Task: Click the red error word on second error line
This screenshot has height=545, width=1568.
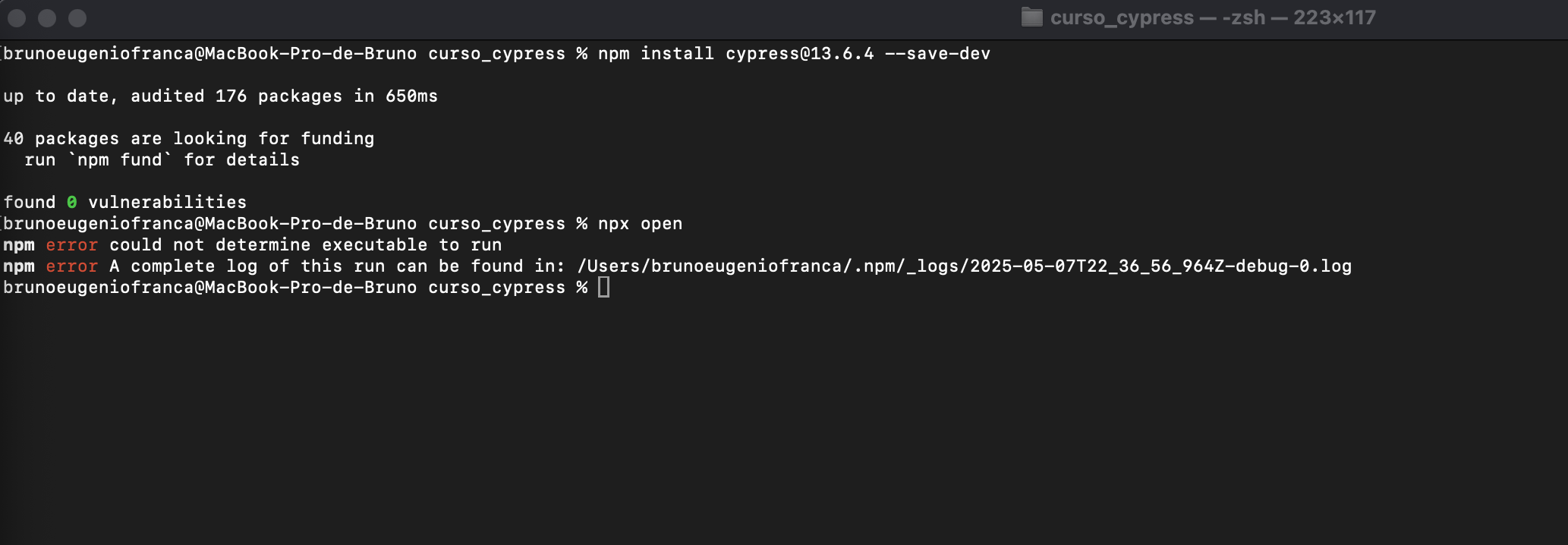Action: (x=72, y=266)
